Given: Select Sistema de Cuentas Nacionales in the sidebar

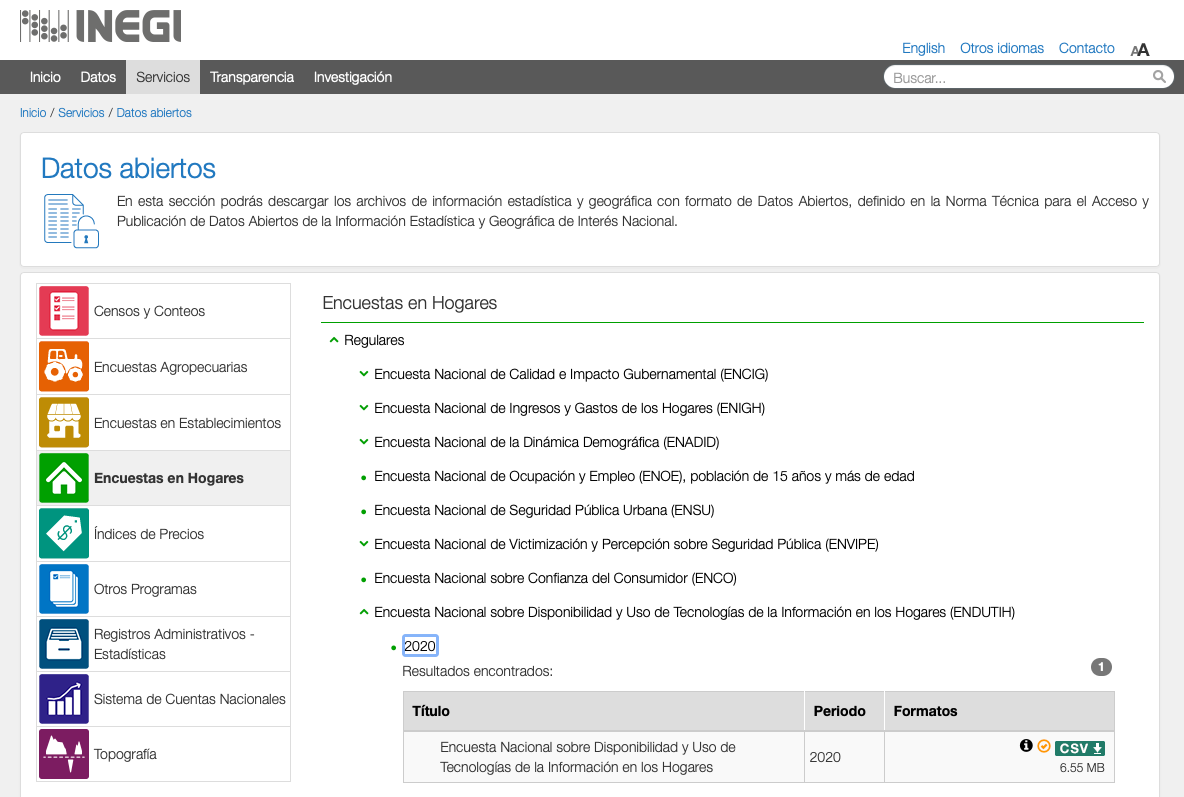Looking at the screenshot, I should point(190,700).
